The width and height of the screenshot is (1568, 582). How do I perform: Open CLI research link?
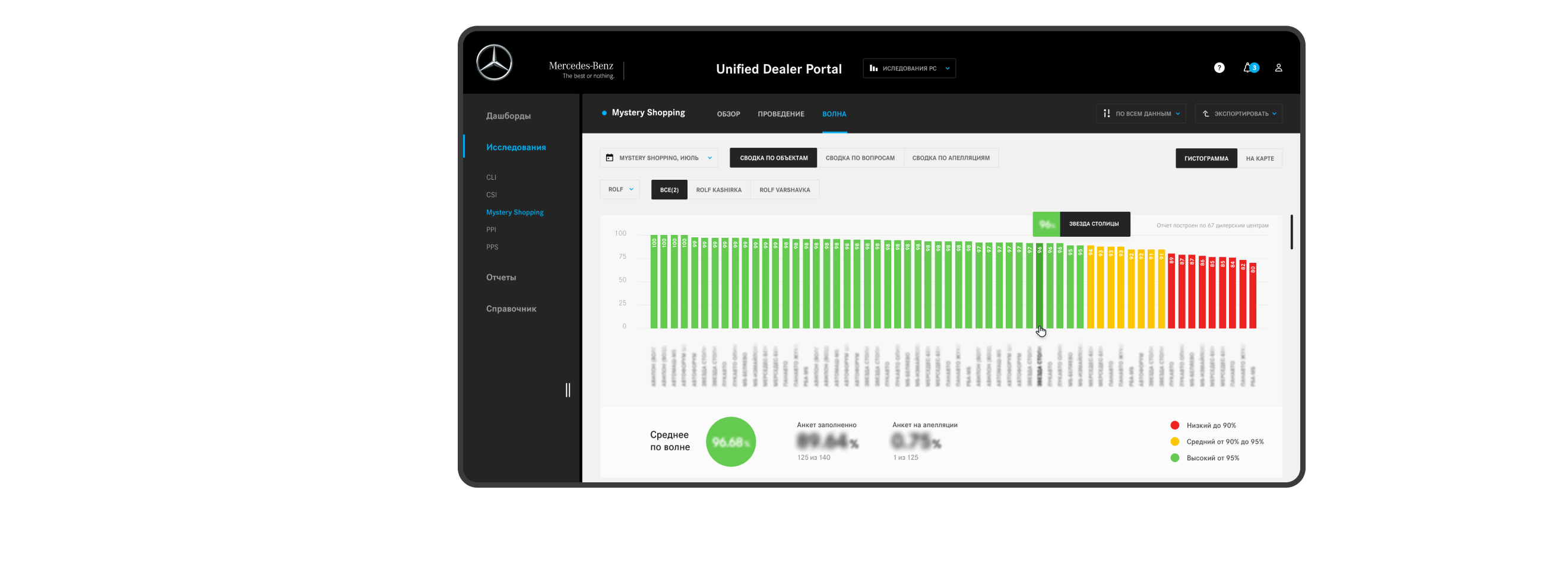[490, 177]
